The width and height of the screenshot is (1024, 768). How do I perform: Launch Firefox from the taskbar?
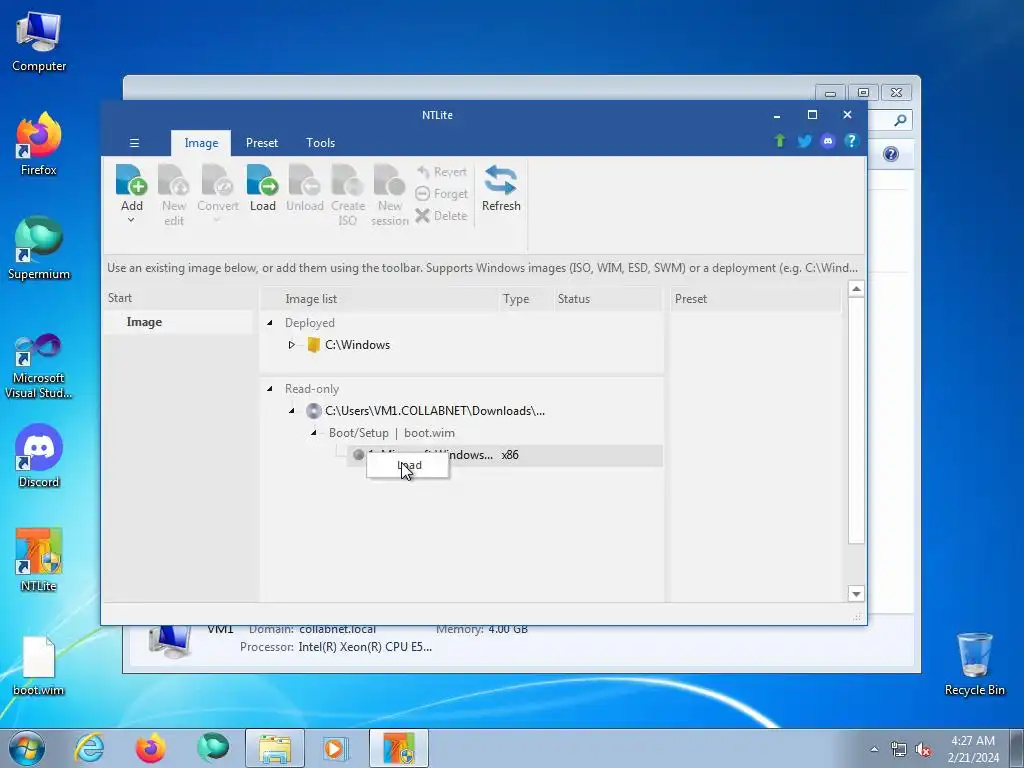coord(151,748)
